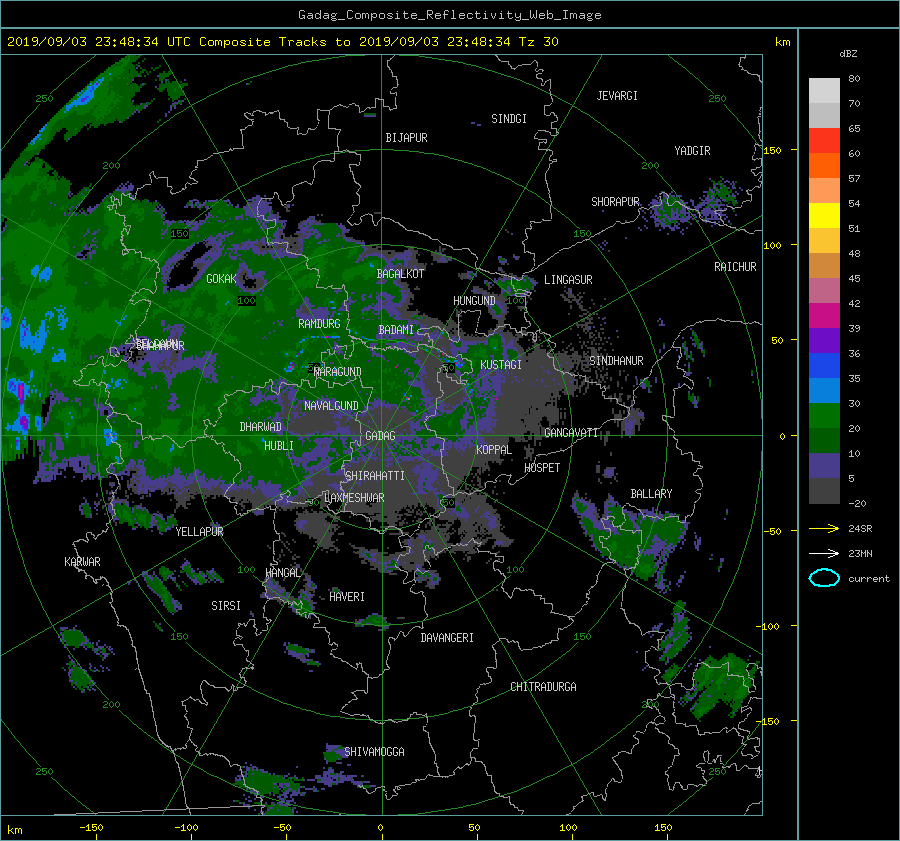Click the SHORAPUR city label
Screen dimensions: 900x841
615,202
